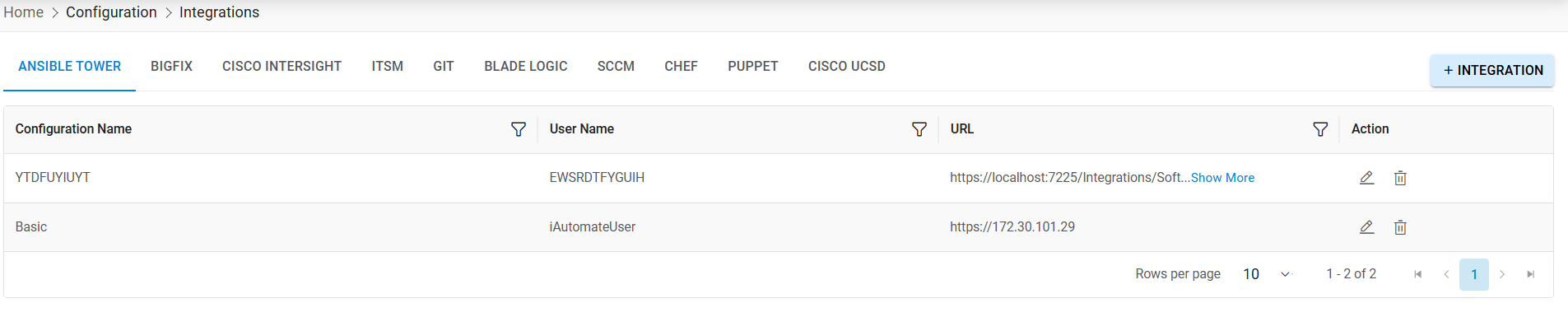The height and width of the screenshot is (331, 1568).
Task: Delete the Basic configuration row
Action: coord(1400,227)
